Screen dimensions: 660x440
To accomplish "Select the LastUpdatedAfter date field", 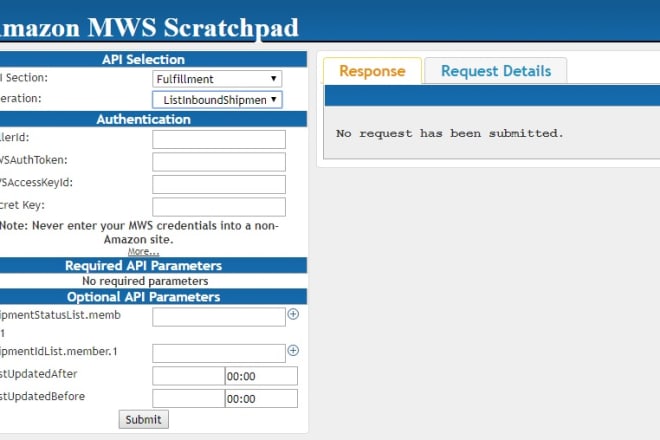I will coord(189,376).
